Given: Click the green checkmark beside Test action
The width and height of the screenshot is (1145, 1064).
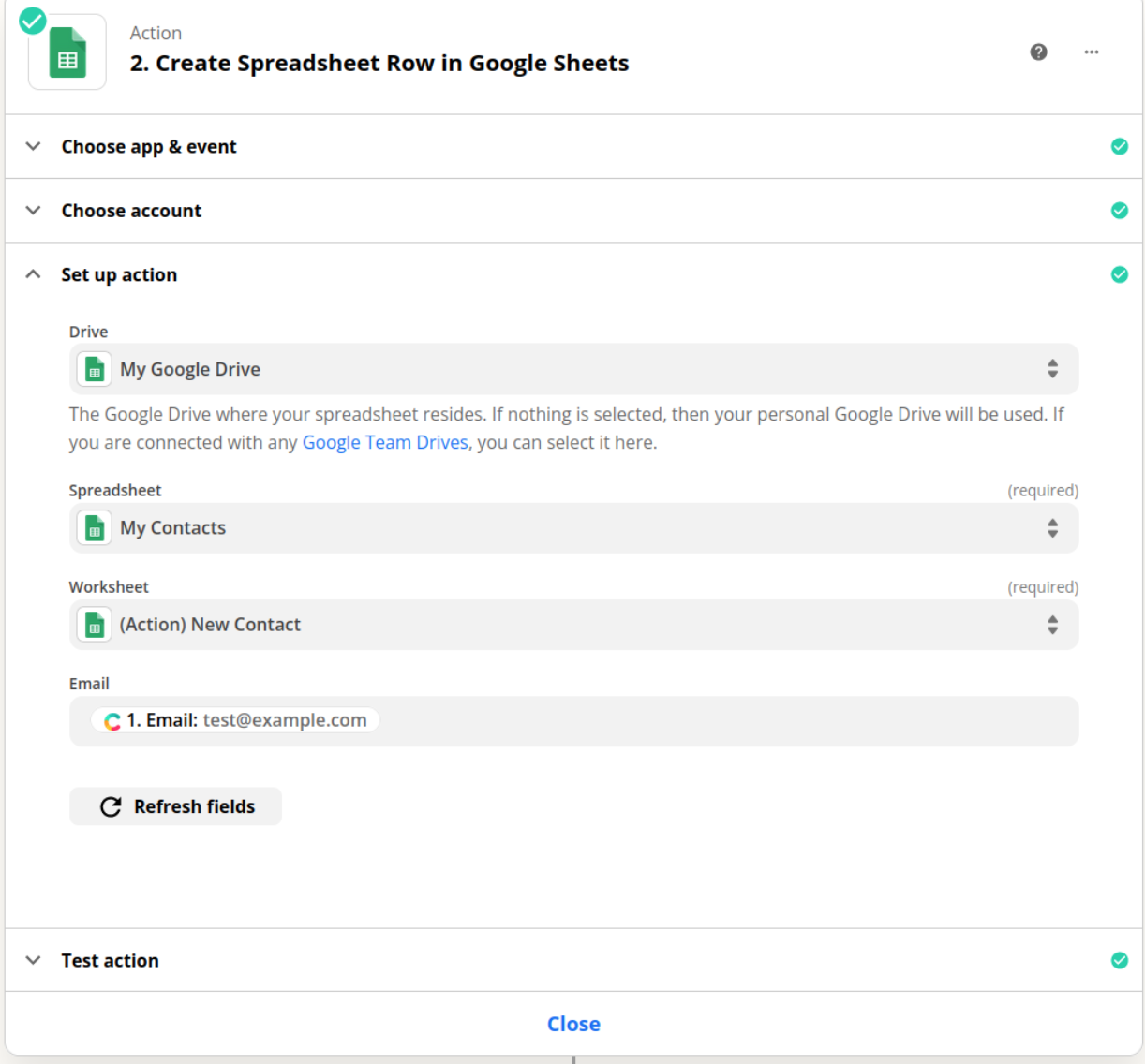Looking at the screenshot, I should click(x=1119, y=960).
